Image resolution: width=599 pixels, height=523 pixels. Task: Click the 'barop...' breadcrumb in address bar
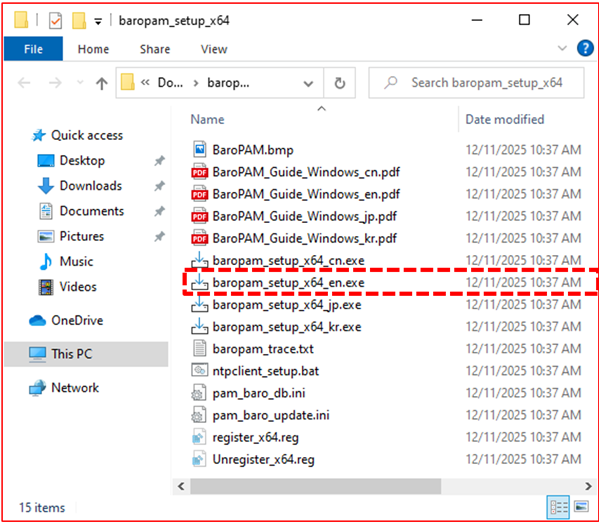pyautogui.click(x=228, y=83)
